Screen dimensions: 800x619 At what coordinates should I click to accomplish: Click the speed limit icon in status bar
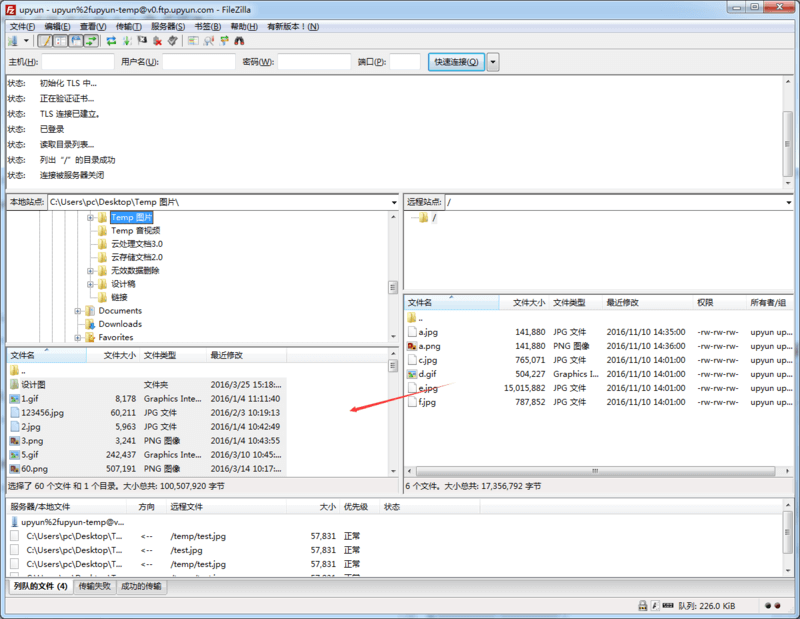pos(655,606)
